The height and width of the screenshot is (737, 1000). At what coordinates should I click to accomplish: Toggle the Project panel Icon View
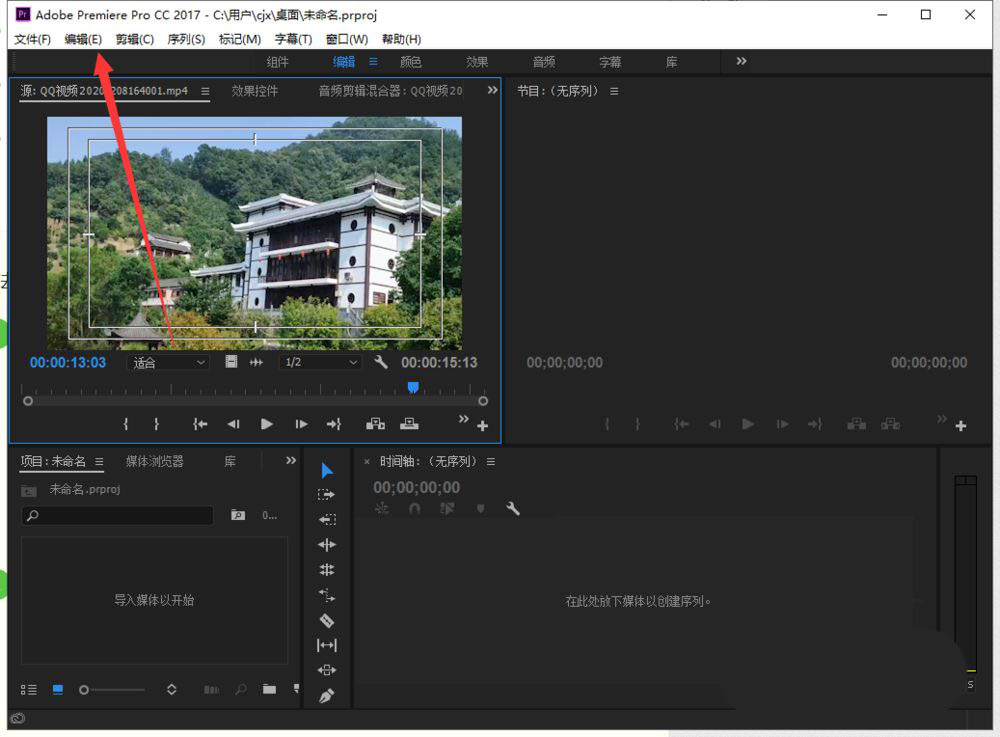(57, 689)
